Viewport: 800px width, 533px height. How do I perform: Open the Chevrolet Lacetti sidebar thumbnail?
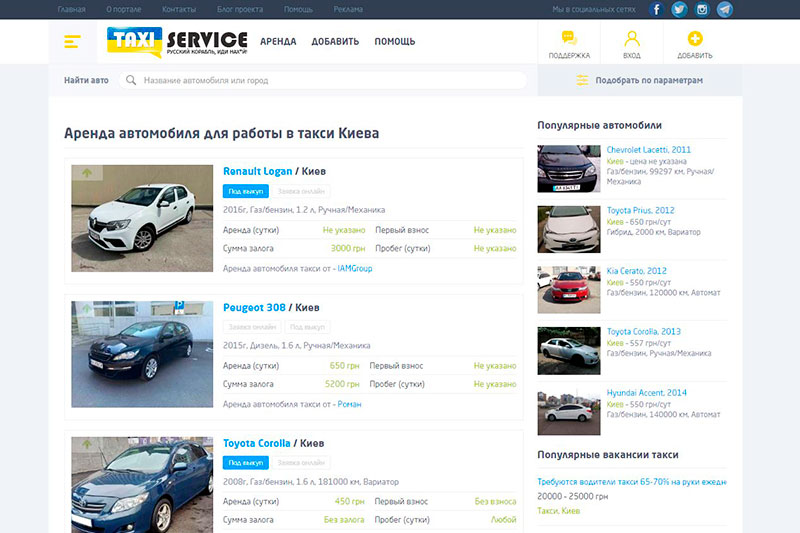coord(569,169)
